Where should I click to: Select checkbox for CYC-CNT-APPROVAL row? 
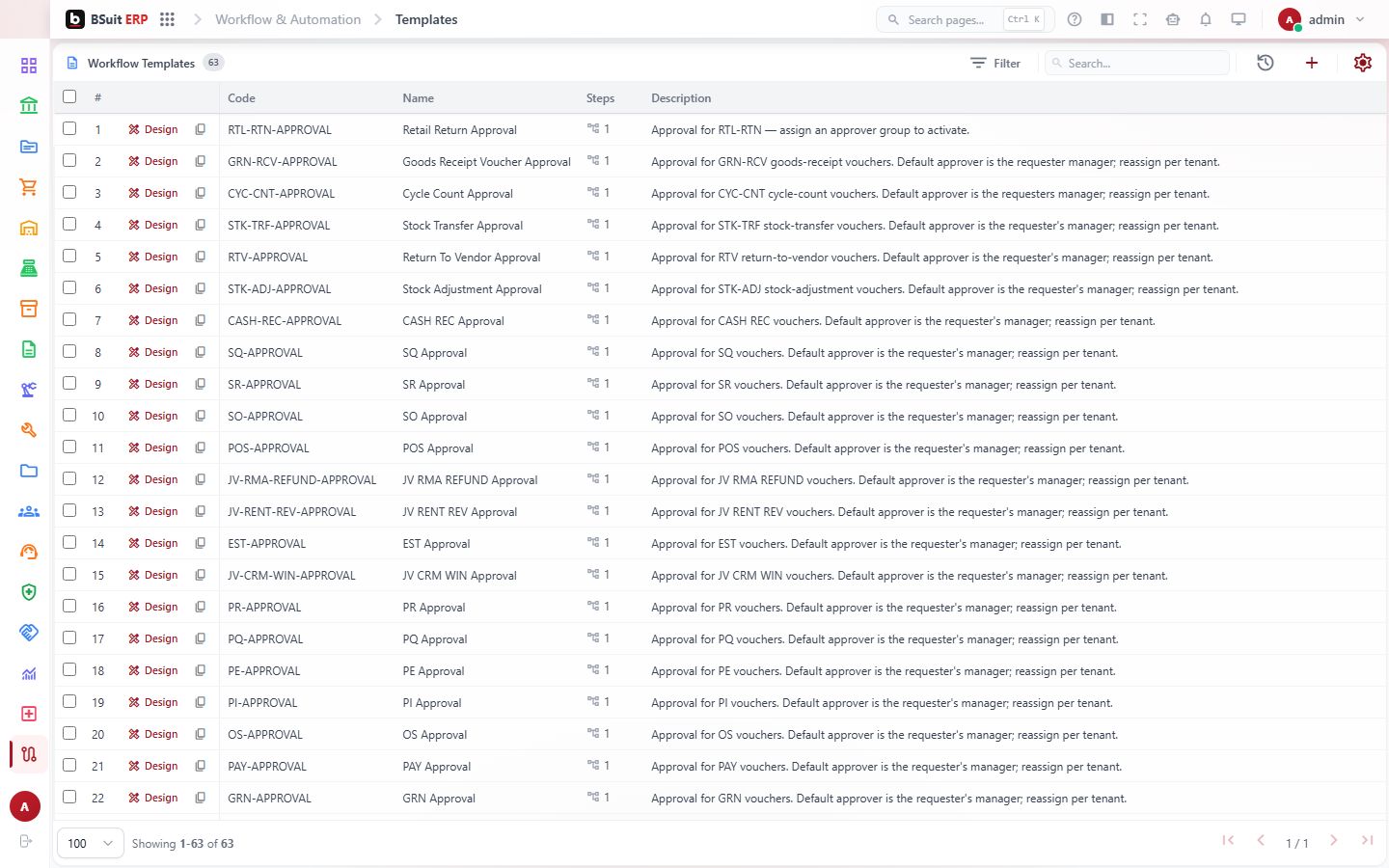click(69, 192)
